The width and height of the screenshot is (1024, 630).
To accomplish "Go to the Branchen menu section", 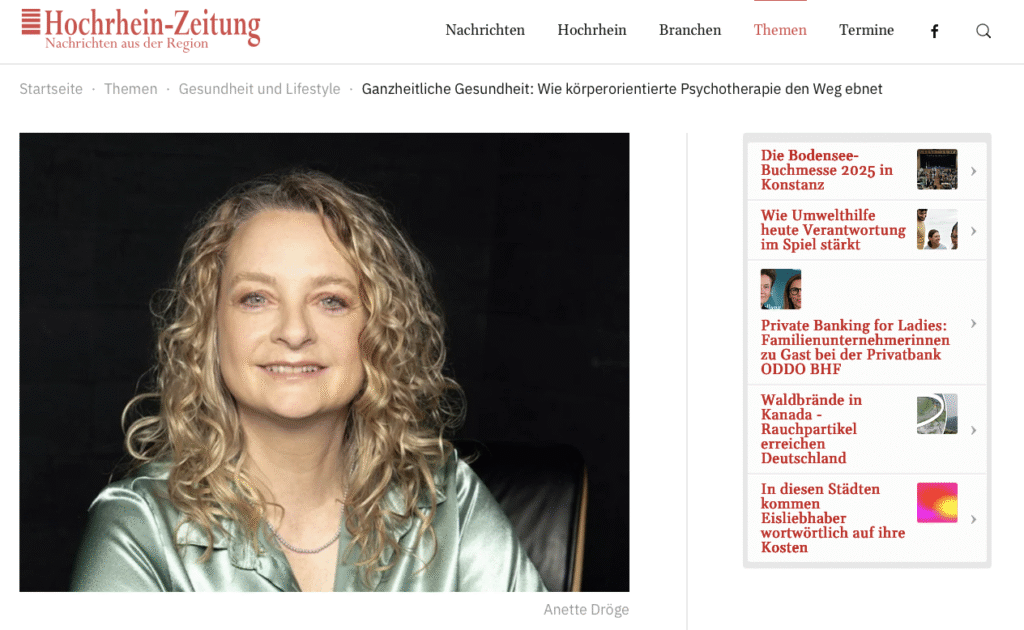I will [x=690, y=30].
